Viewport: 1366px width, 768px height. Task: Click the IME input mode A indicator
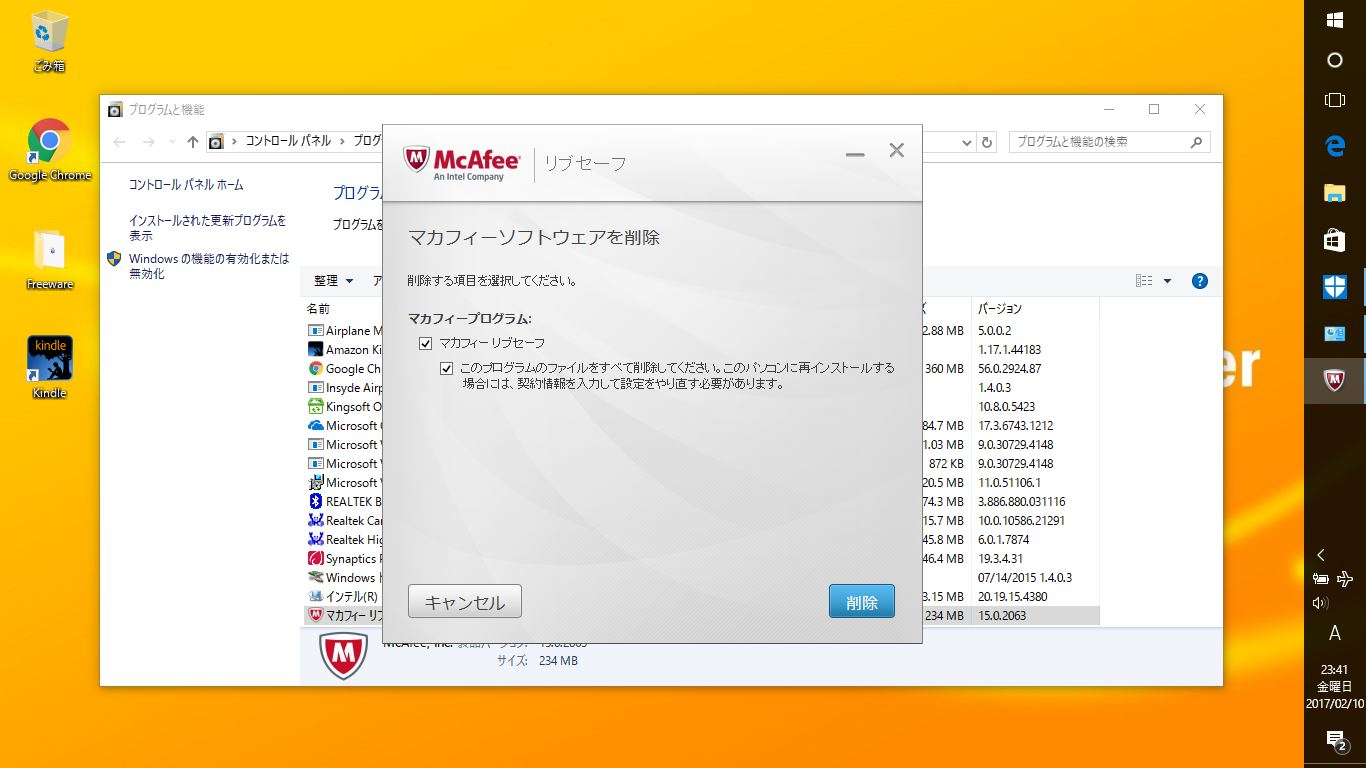[x=1334, y=633]
